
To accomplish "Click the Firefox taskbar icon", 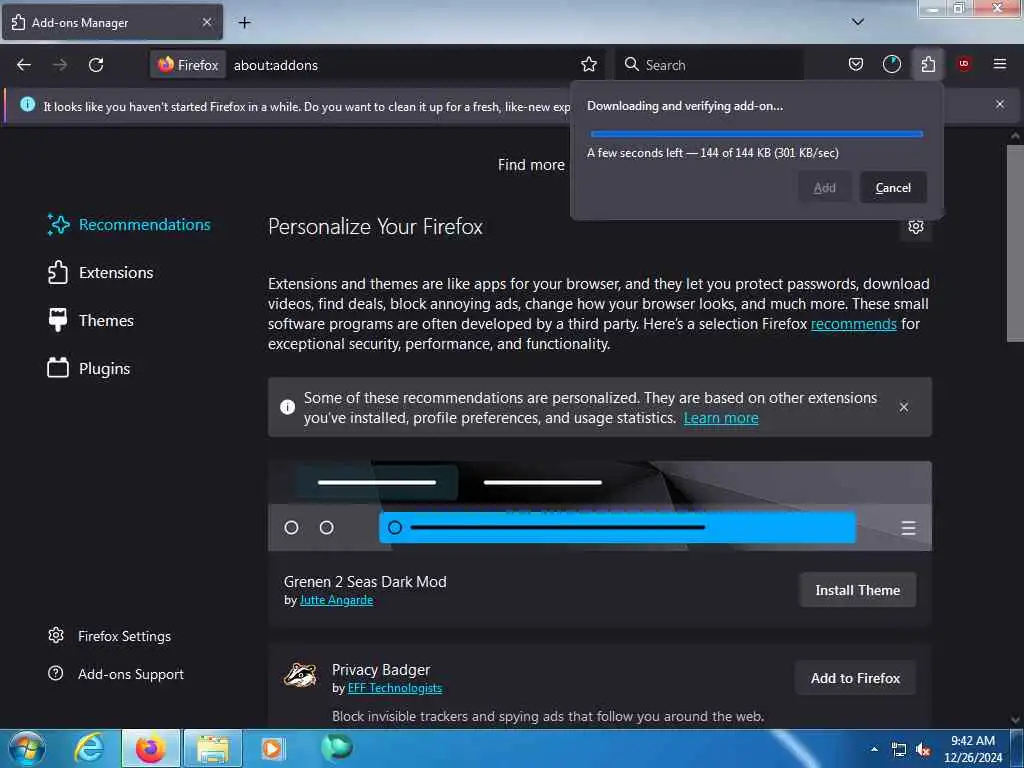I will click(150, 748).
